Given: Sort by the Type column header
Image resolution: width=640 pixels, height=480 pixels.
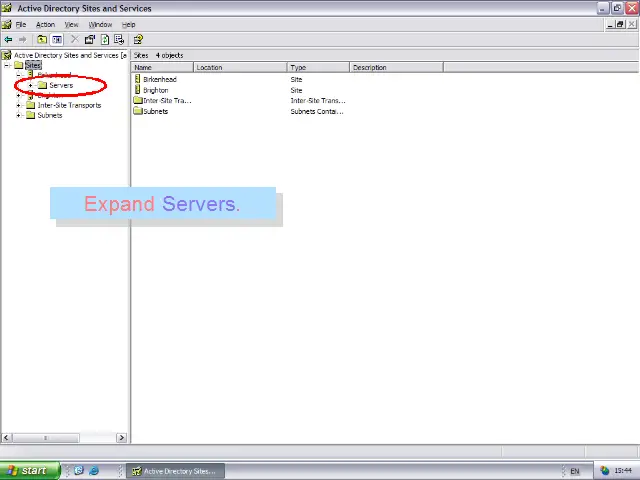Looking at the screenshot, I should coord(318,67).
